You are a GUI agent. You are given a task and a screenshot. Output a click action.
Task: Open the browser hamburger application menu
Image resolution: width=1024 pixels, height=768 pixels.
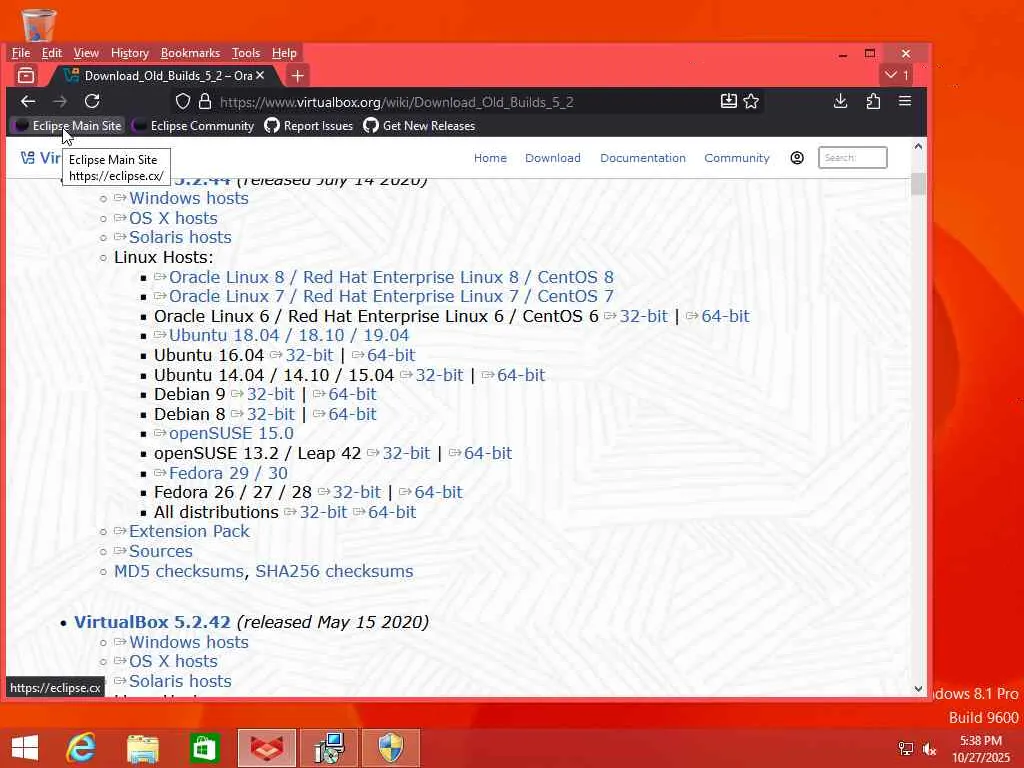(904, 101)
